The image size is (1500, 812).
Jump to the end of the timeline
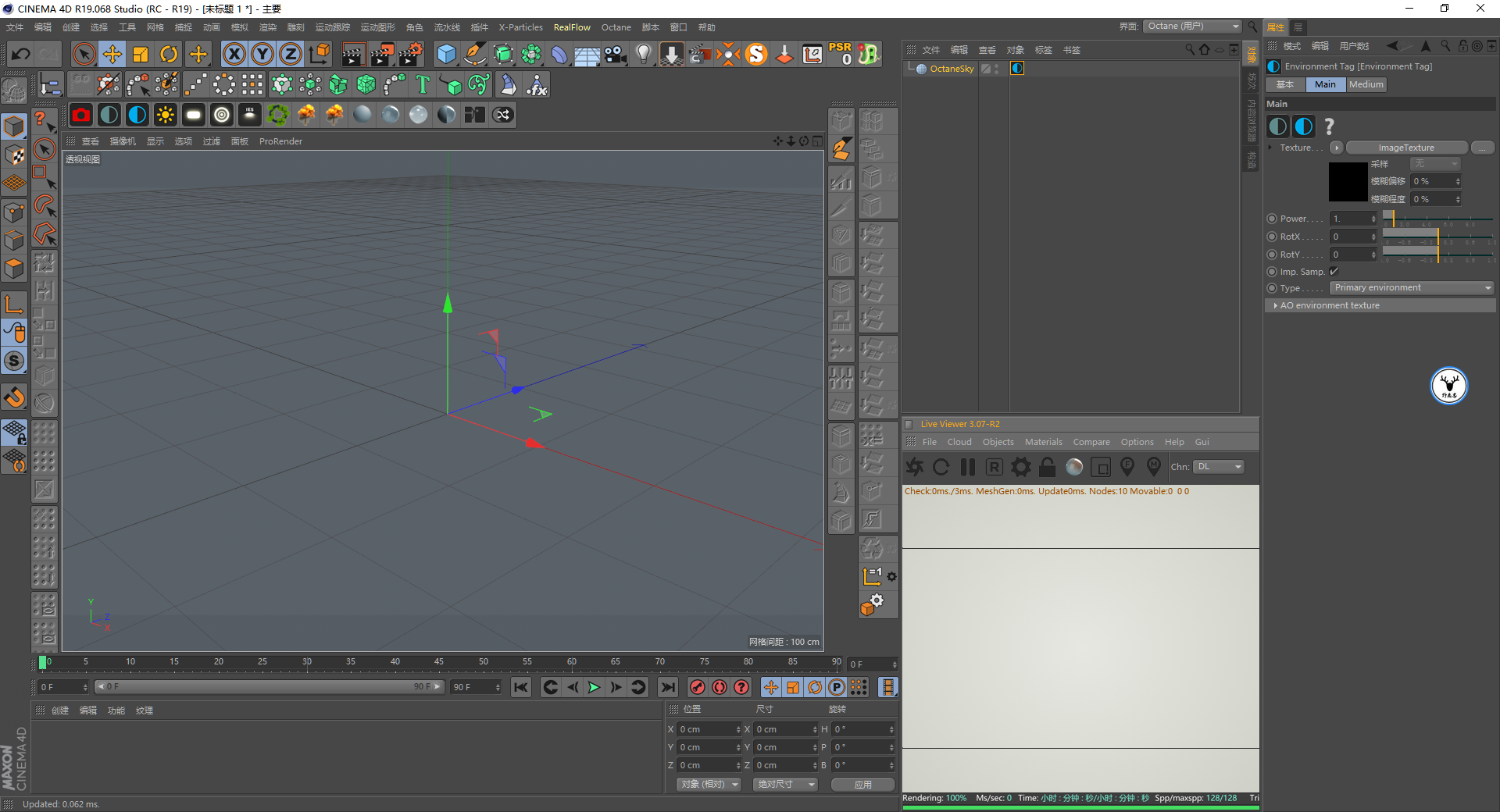click(668, 687)
